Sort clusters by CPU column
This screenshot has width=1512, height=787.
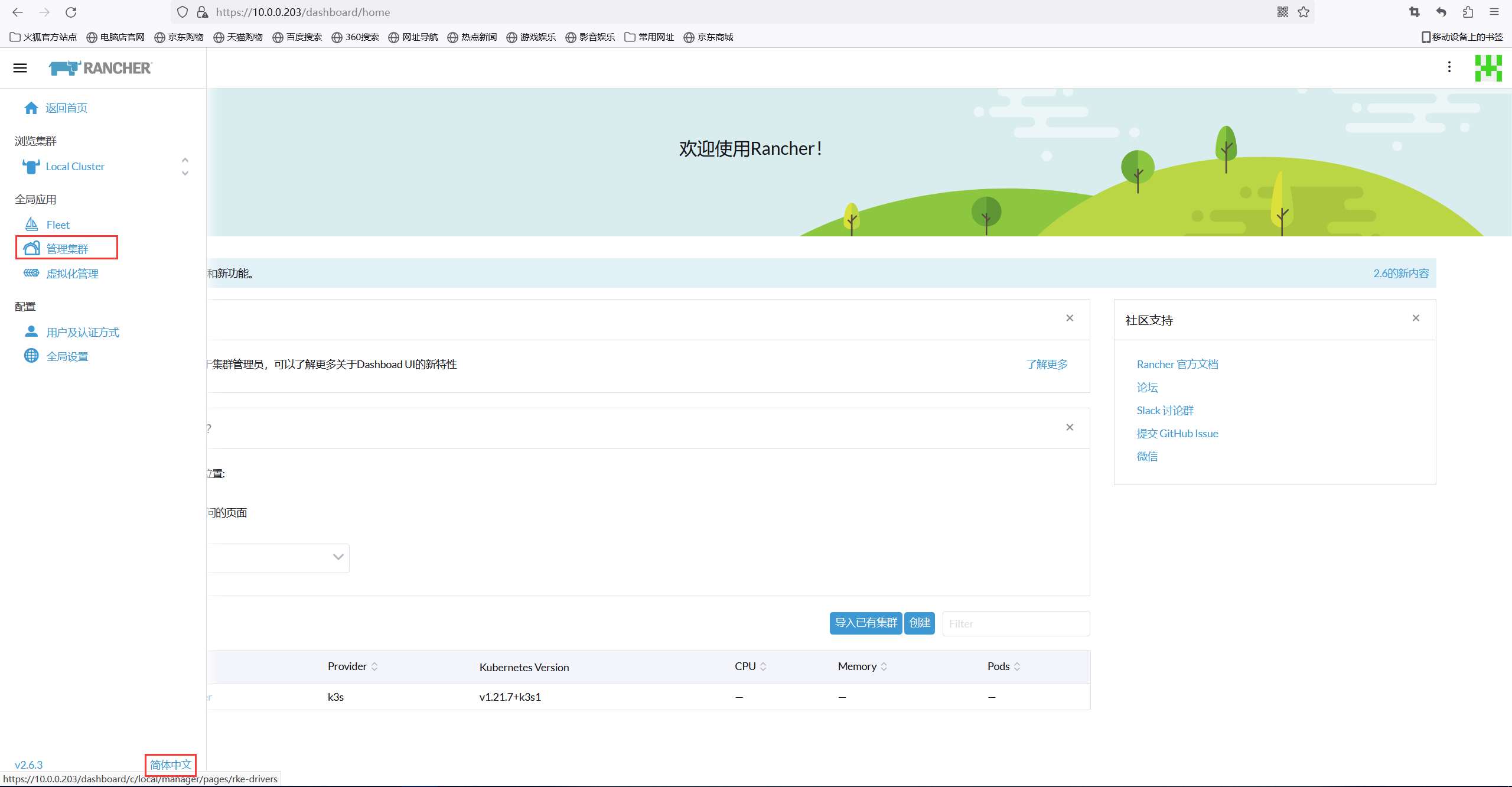750,666
